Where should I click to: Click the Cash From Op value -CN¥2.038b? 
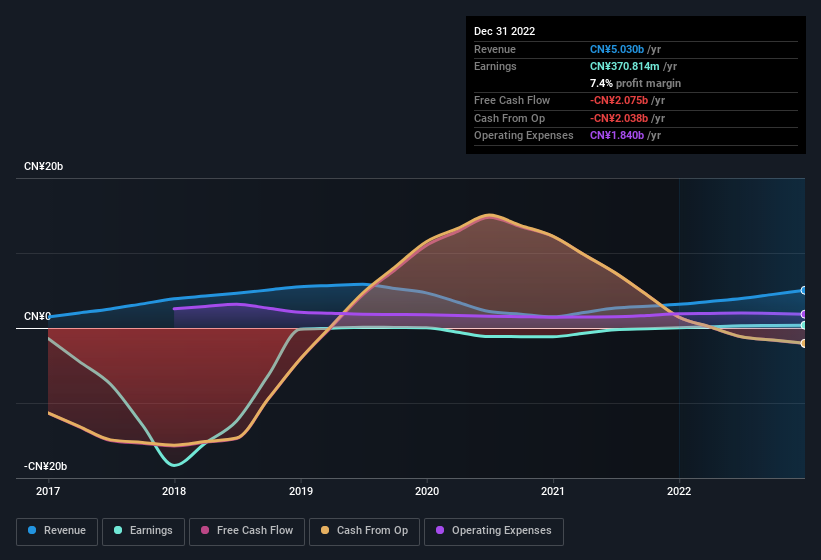tap(619, 118)
